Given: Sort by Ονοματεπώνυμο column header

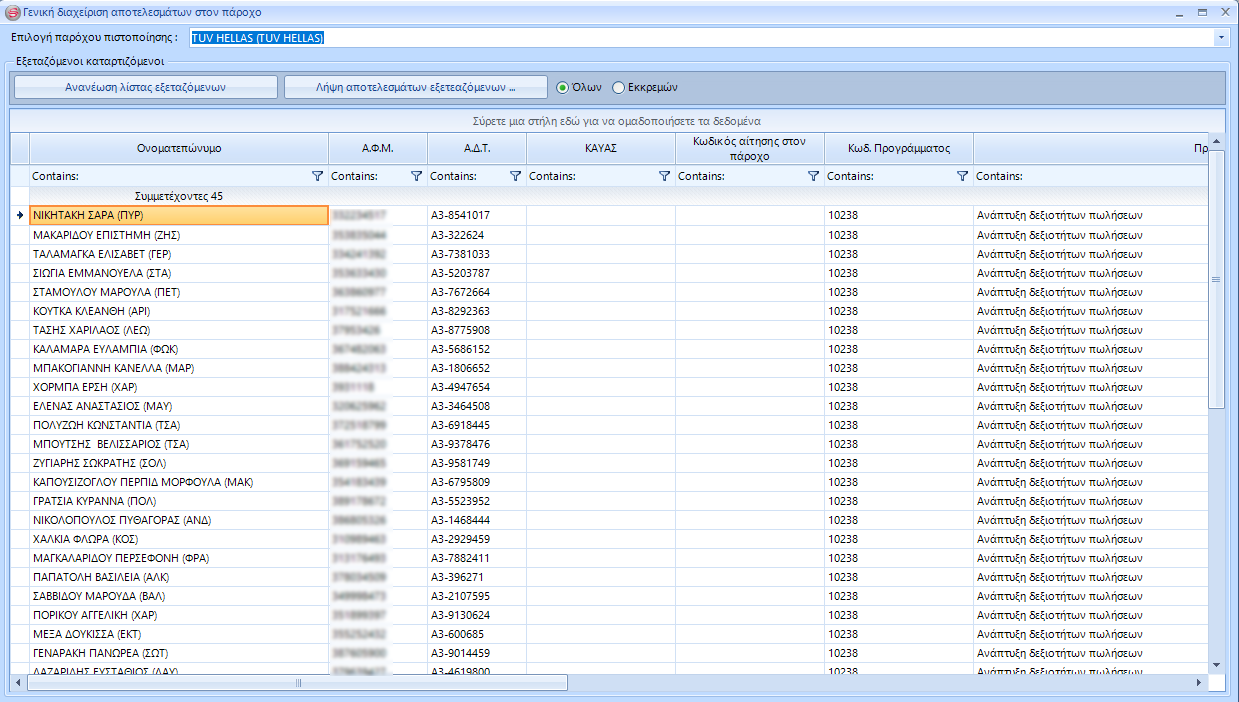Looking at the screenshot, I should click(x=179, y=148).
